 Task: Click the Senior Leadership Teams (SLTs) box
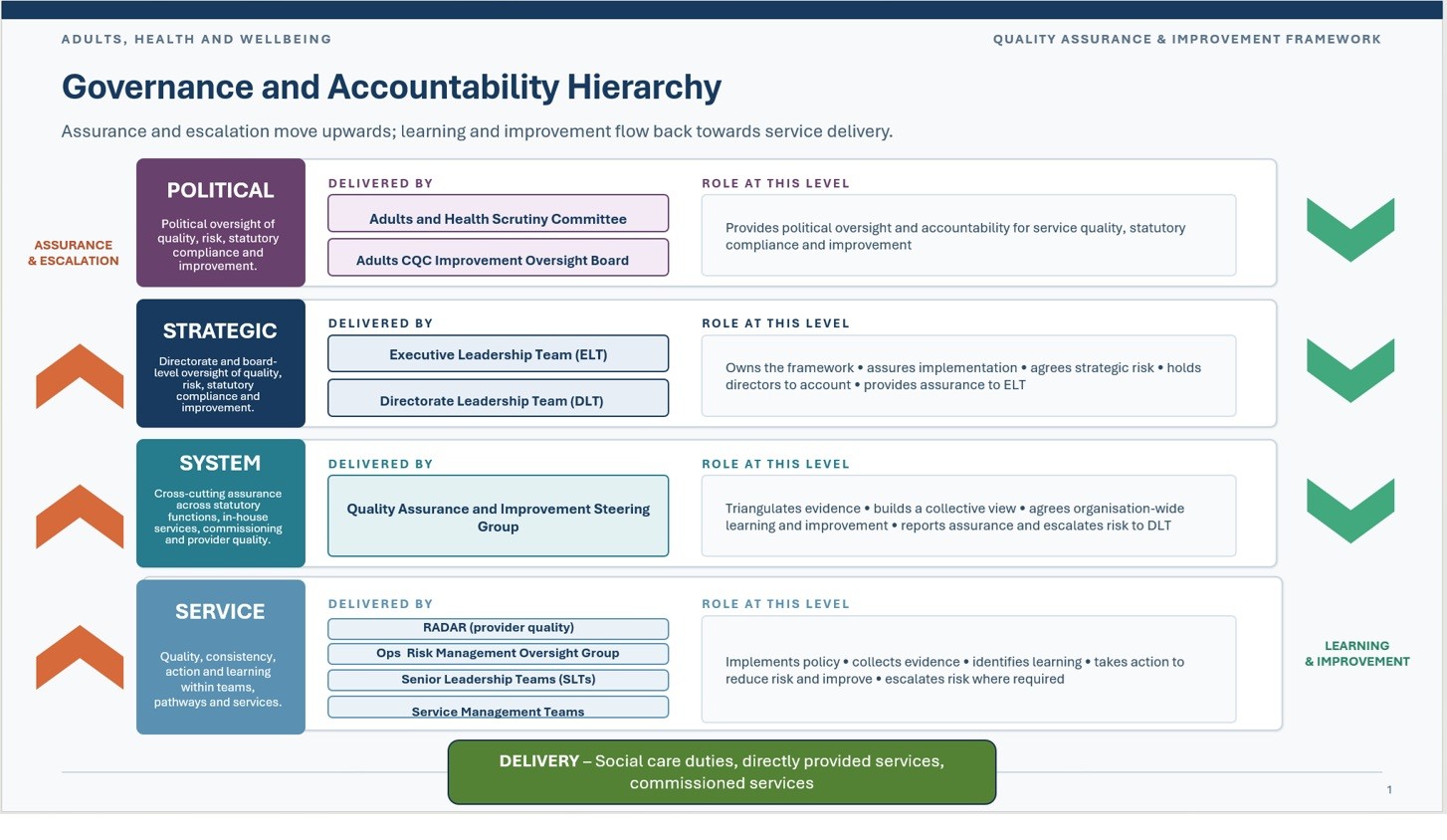pyautogui.click(x=499, y=680)
